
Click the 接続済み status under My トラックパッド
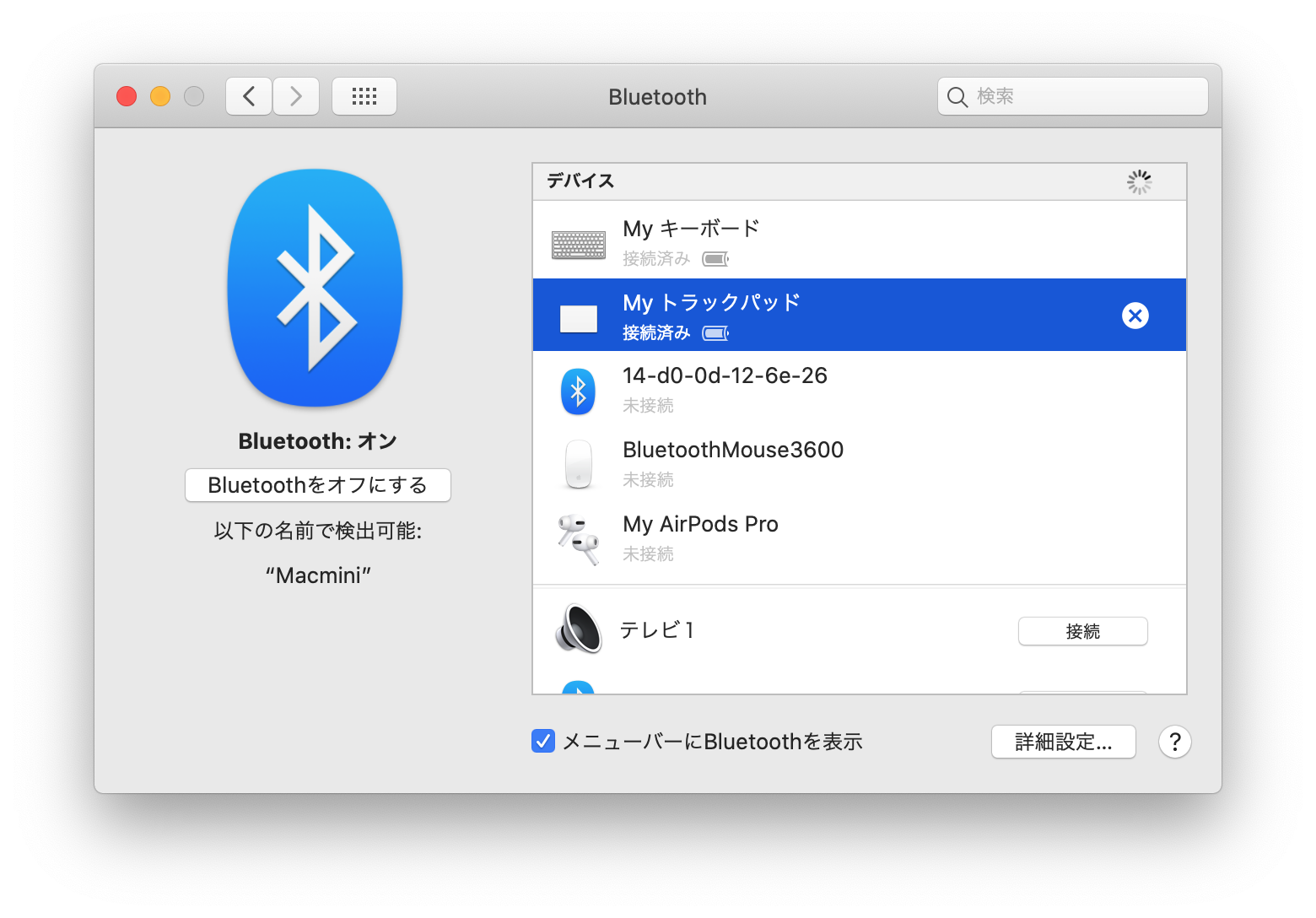click(656, 333)
